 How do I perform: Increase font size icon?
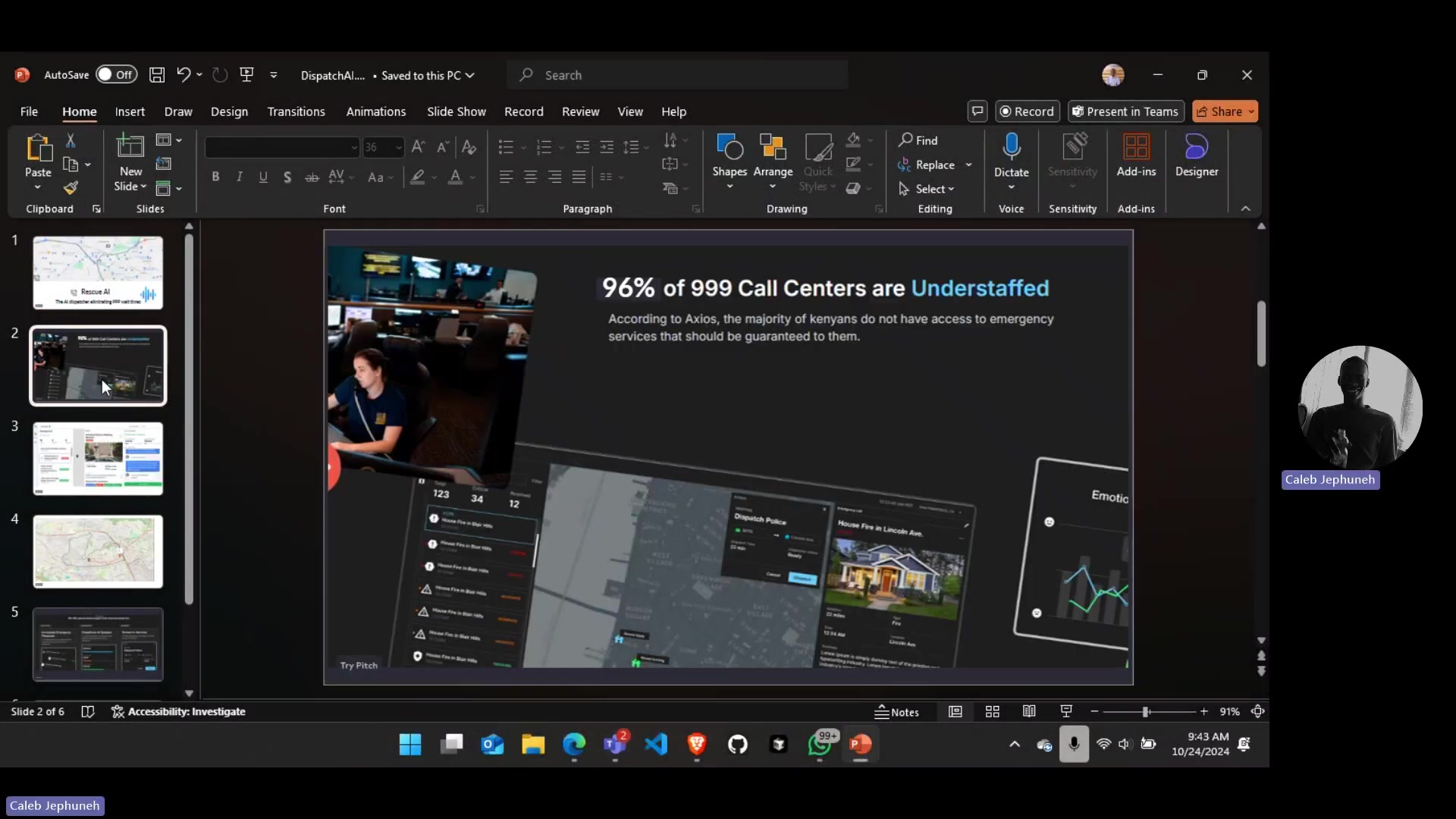[418, 147]
